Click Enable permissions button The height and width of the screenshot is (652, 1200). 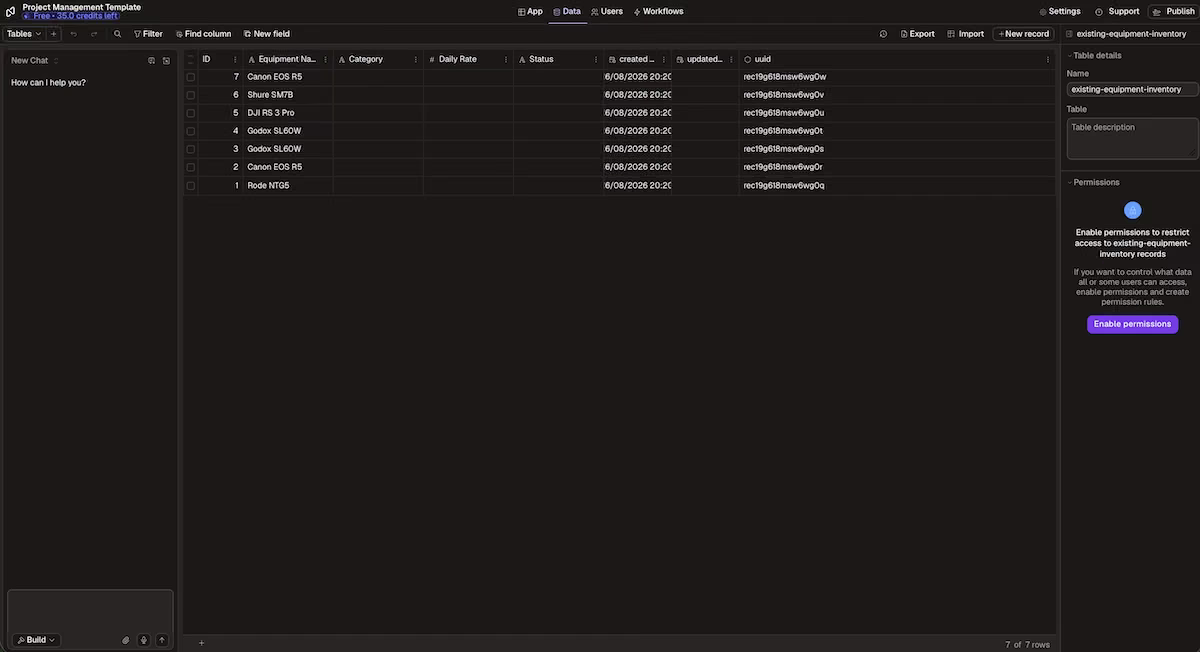pyautogui.click(x=1132, y=324)
